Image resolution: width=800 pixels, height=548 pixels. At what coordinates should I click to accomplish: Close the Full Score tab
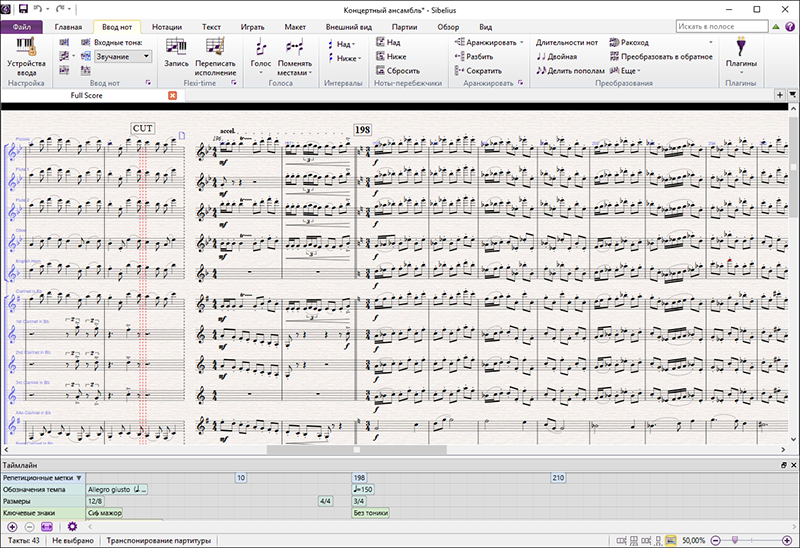pos(172,95)
